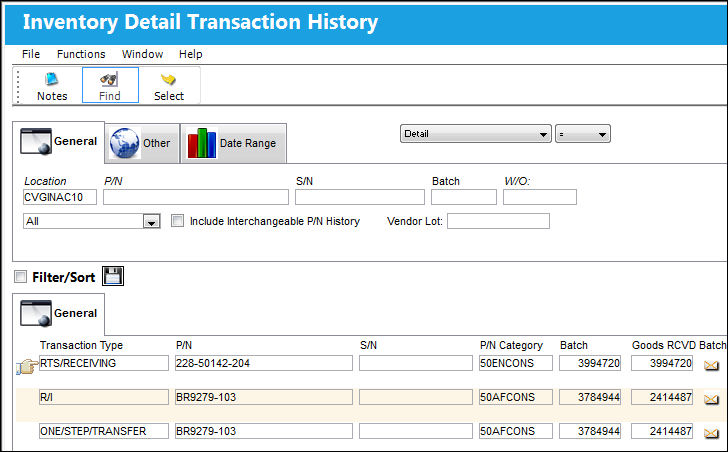This screenshot has height=452, width=728.
Task: Select the RTS/RECEIVING transaction type cell
Action: click(x=104, y=363)
